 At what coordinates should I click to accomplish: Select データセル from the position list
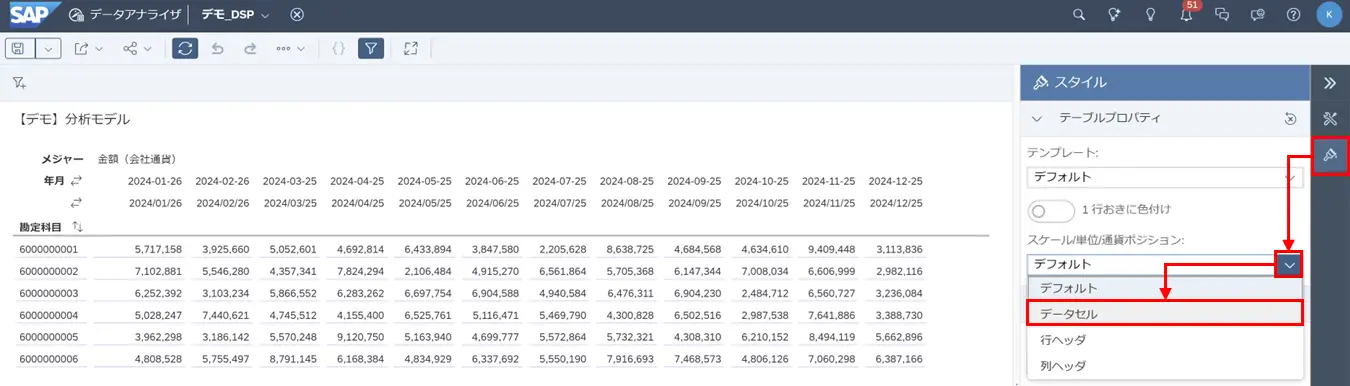(x=1165, y=313)
